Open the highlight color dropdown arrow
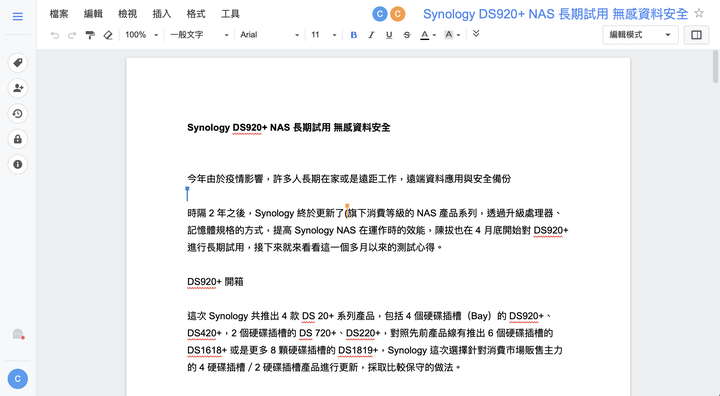The width and height of the screenshot is (720, 396). [x=458, y=35]
